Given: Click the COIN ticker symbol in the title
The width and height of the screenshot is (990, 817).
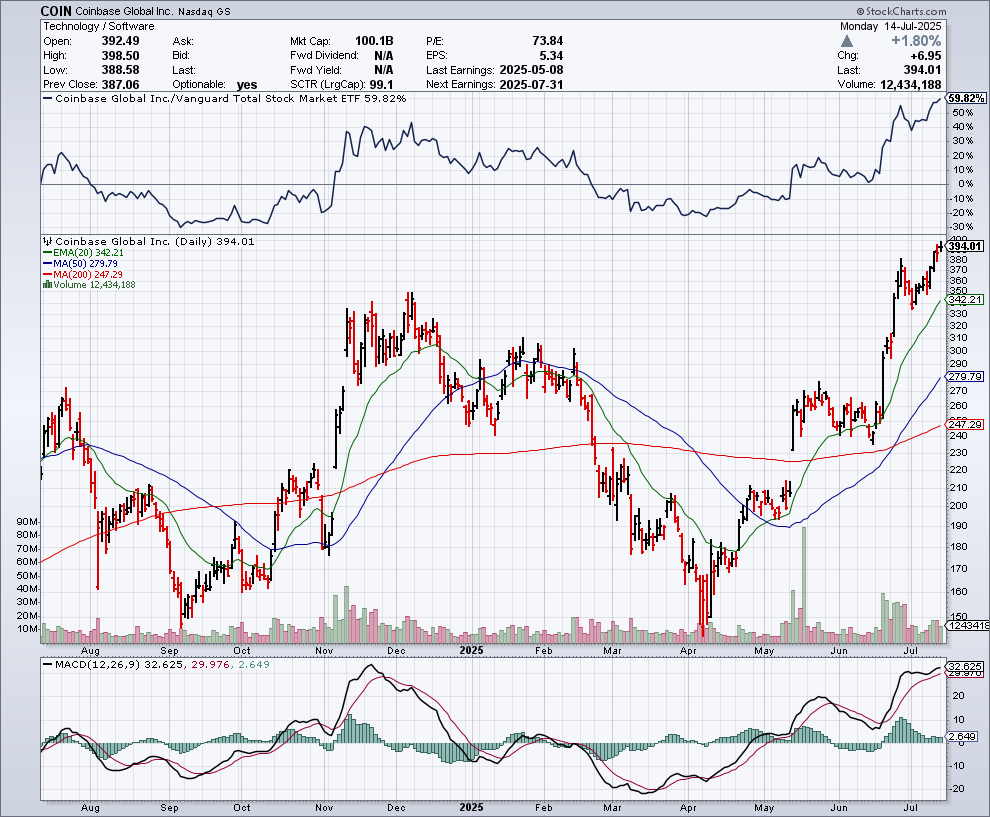Looking at the screenshot, I should coord(56,11).
